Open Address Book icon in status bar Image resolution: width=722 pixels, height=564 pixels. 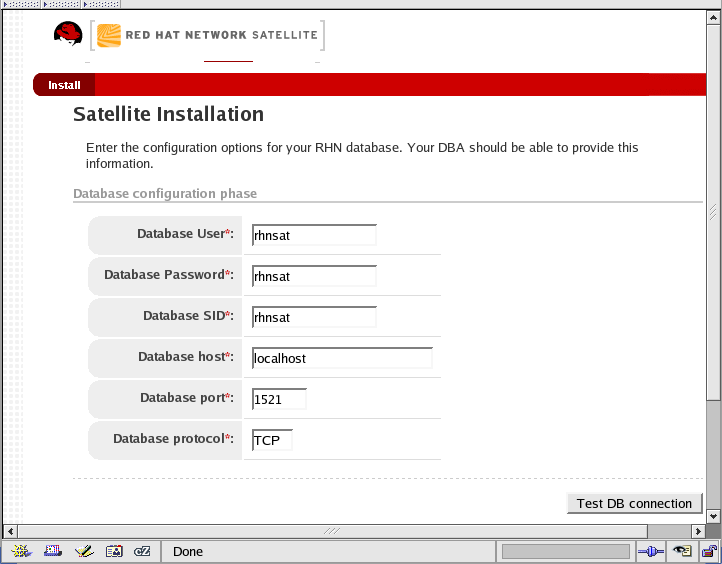(113, 551)
